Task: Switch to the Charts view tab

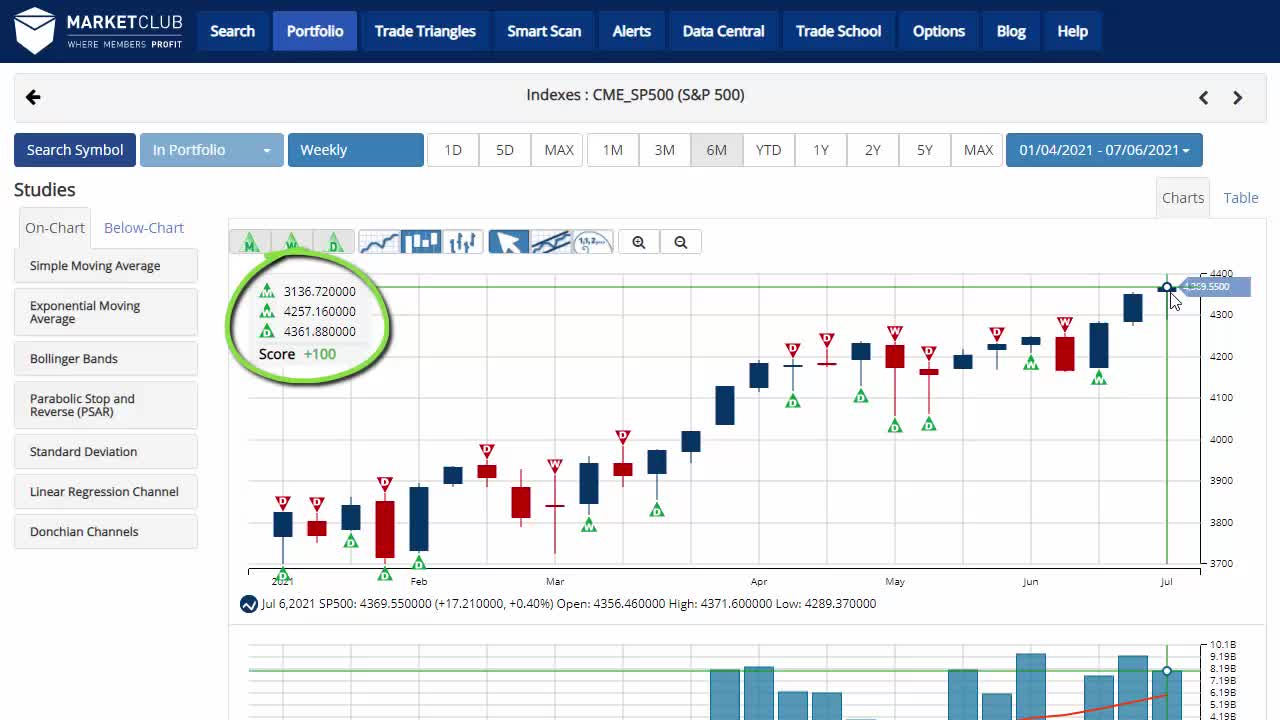Action: coord(1183,198)
